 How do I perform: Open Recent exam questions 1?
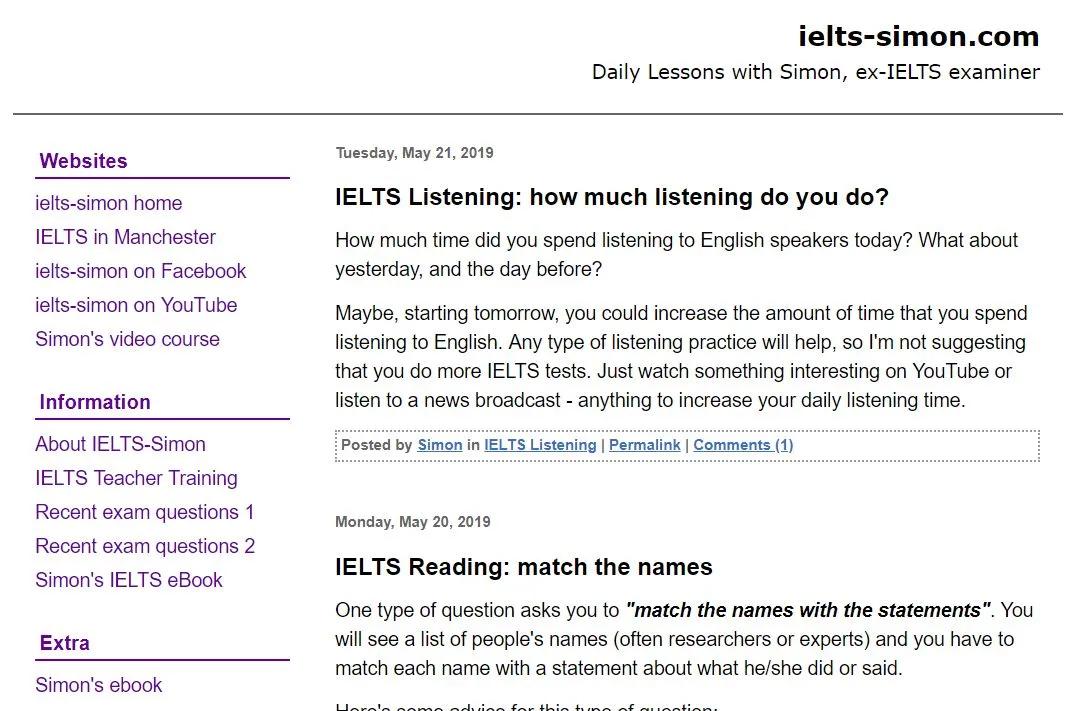click(145, 512)
